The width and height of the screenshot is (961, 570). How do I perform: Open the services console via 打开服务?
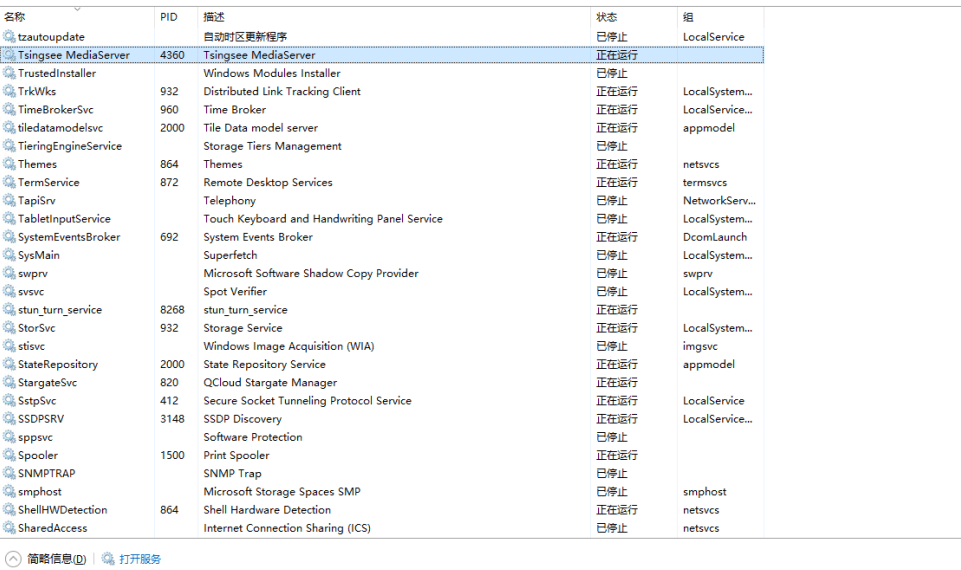tap(140, 559)
